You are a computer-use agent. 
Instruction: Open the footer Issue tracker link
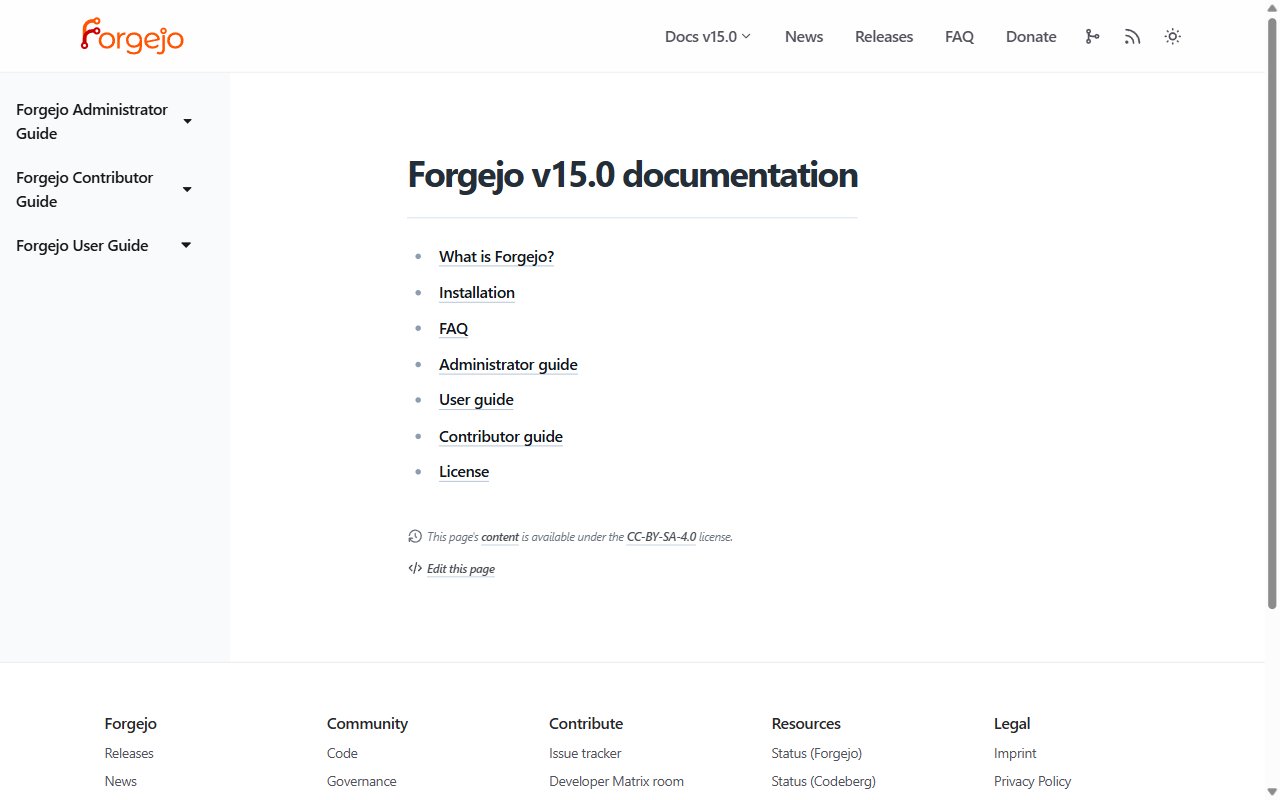tap(585, 753)
